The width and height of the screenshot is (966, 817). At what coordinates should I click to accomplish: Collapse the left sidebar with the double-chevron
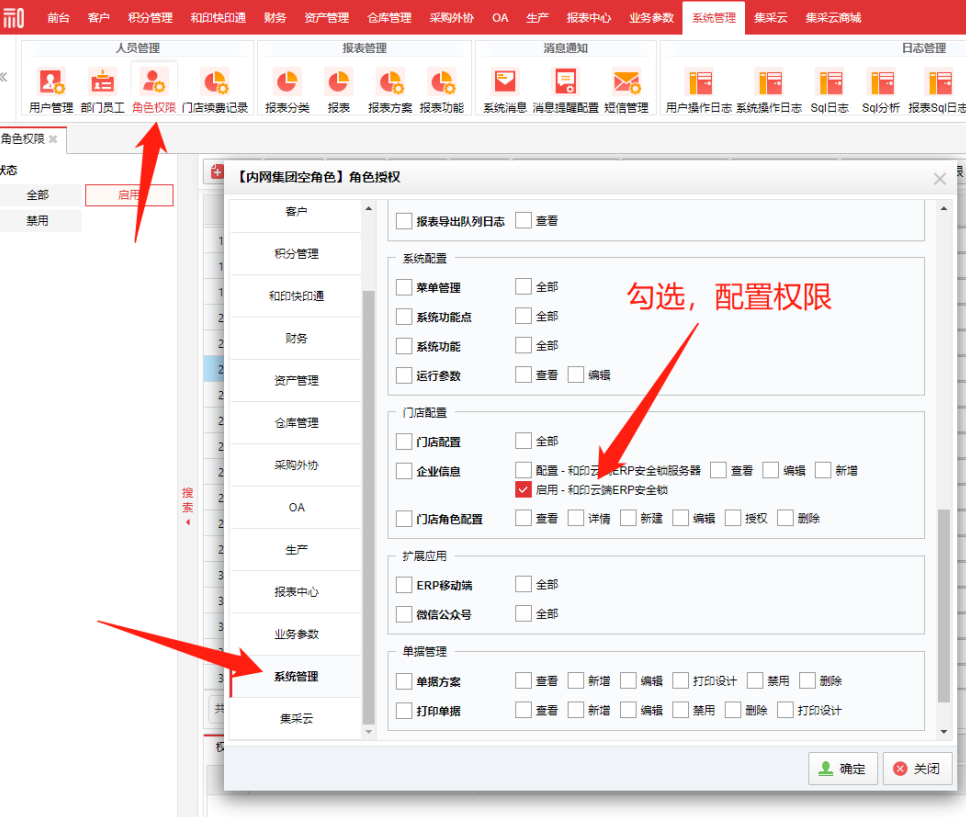[5, 78]
